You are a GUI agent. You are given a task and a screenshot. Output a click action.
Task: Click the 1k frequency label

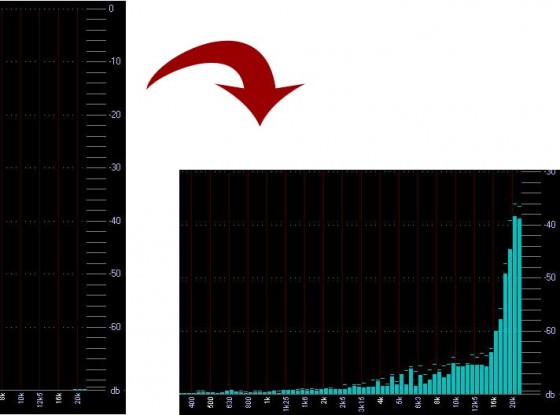267,401
